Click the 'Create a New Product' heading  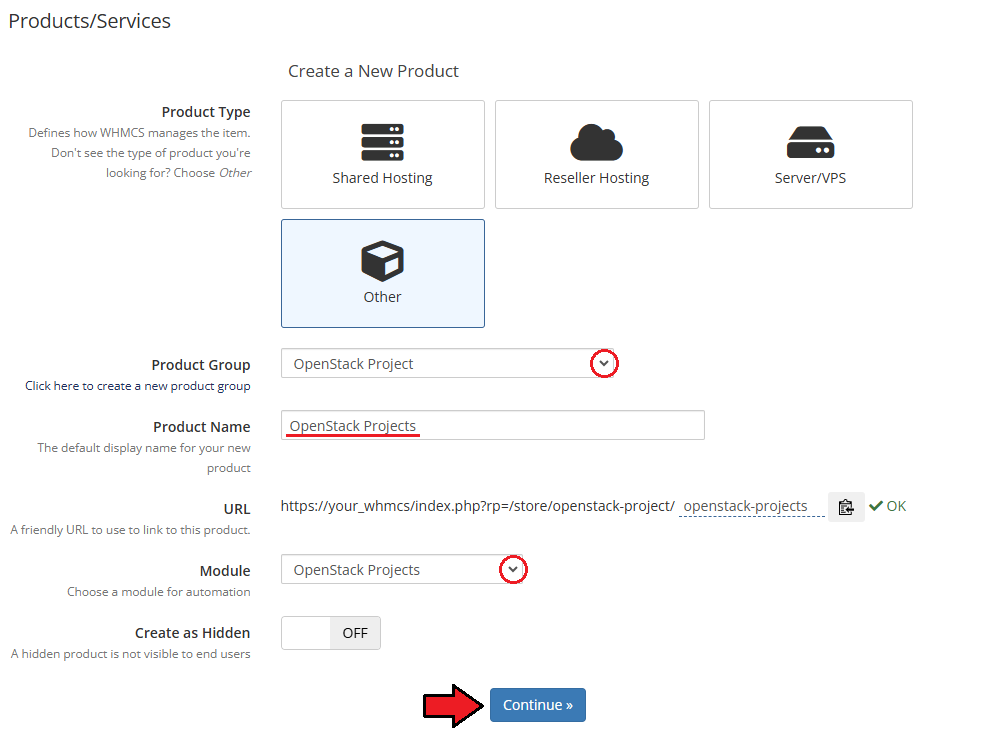[x=373, y=71]
